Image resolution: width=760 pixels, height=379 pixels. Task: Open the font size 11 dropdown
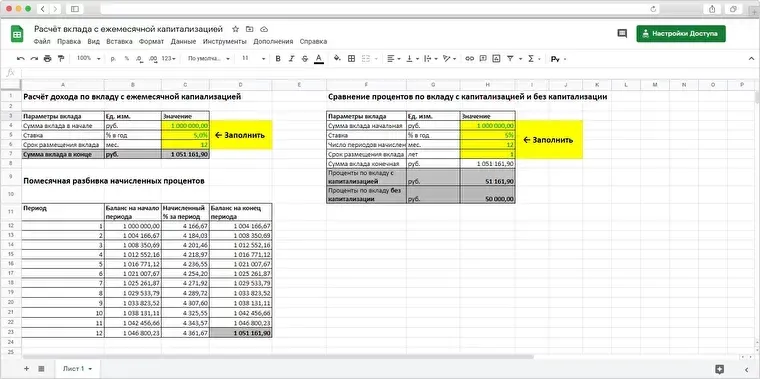coord(253,59)
